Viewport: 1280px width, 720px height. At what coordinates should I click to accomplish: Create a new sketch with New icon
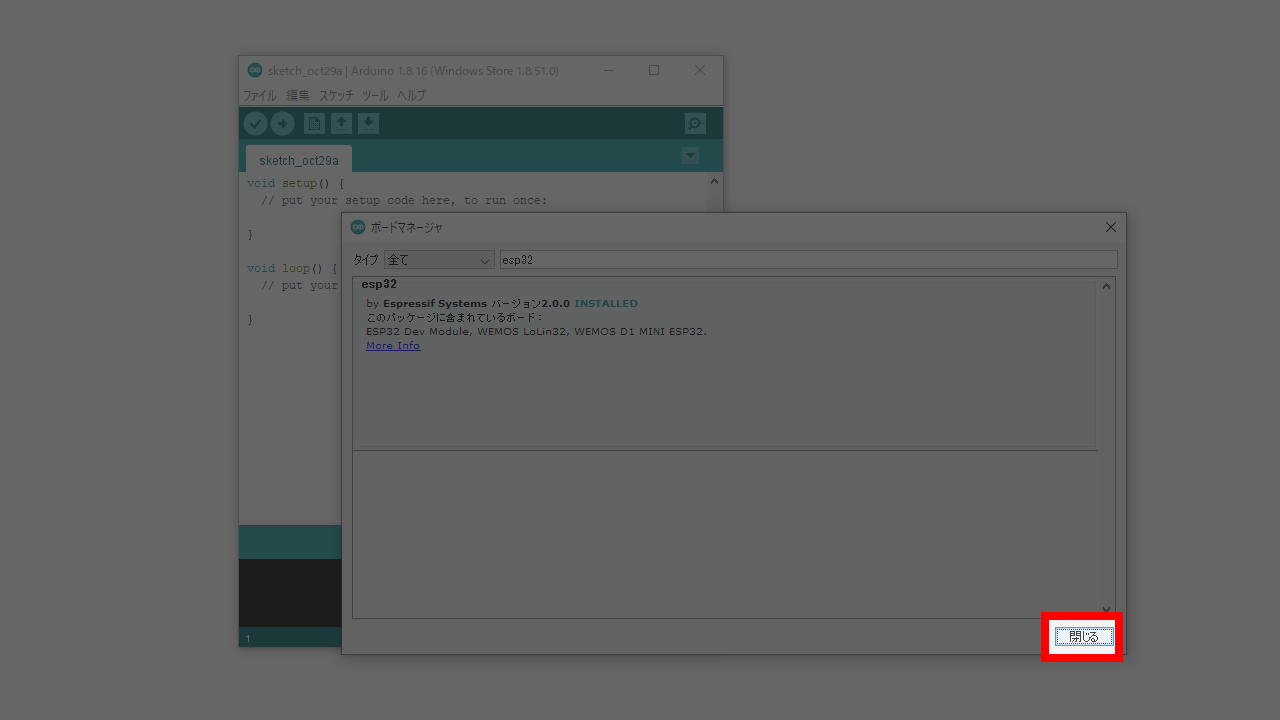(314, 124)
